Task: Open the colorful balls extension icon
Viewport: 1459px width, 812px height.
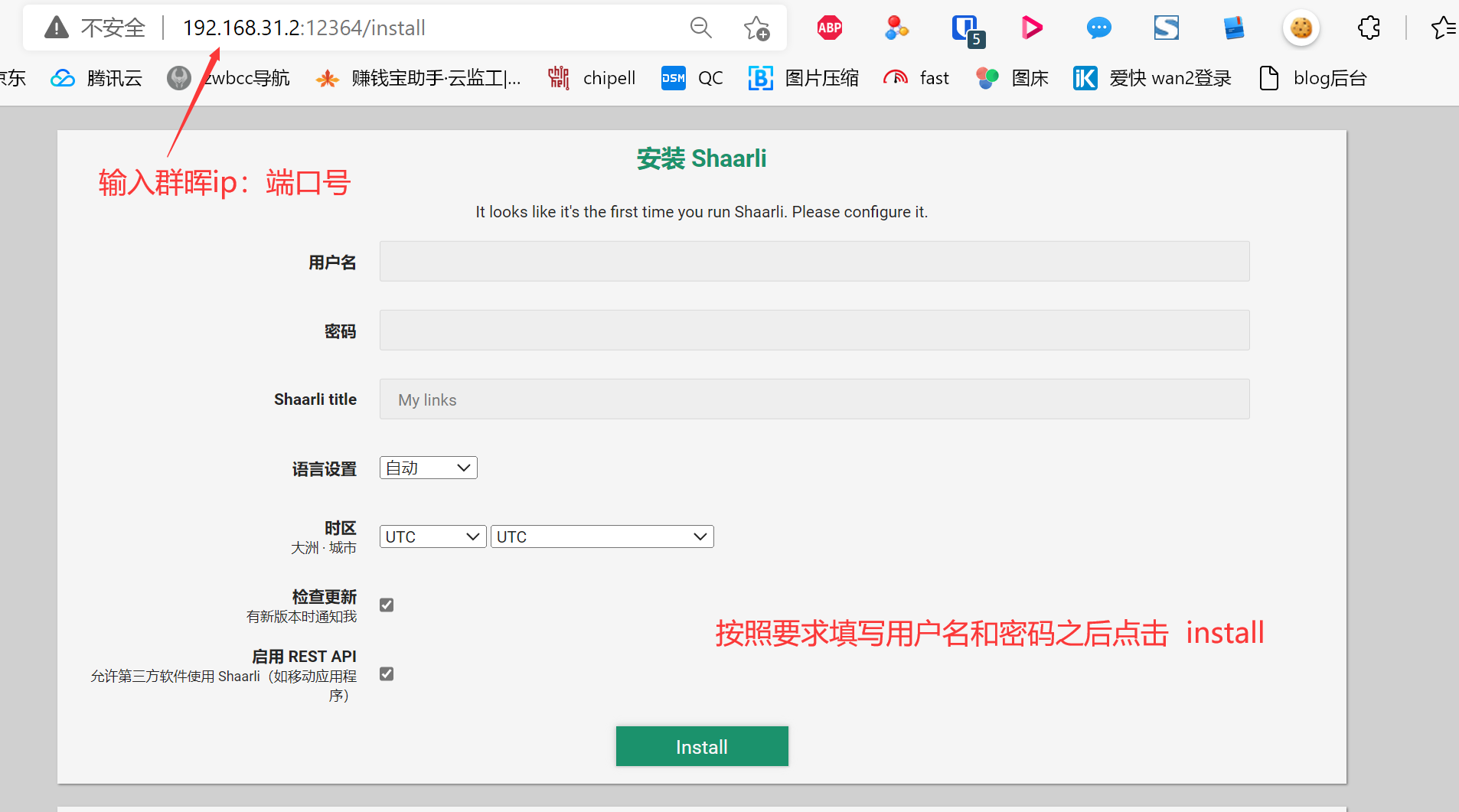Action: [896, 28]
